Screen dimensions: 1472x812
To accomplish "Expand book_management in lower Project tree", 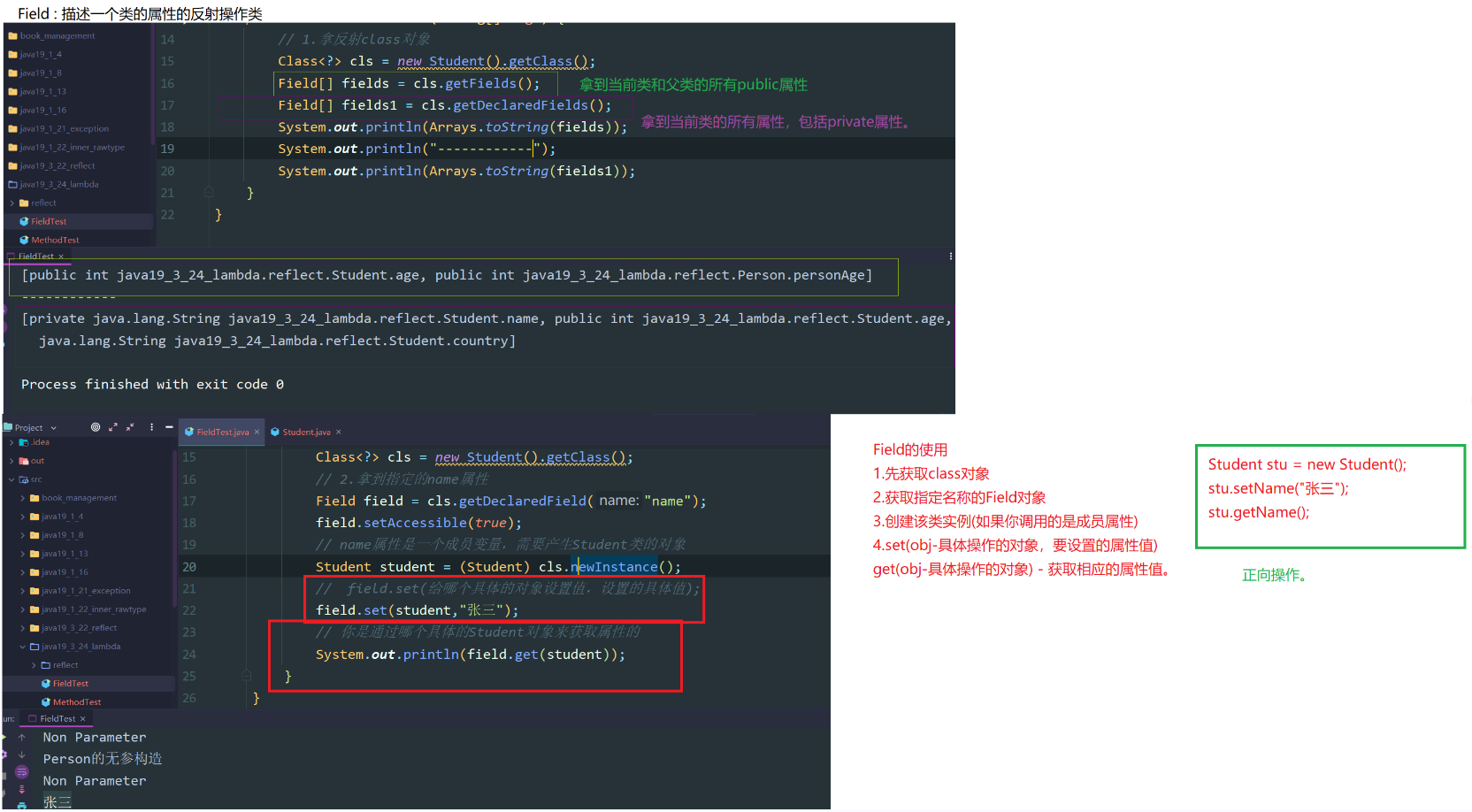I will pos(23,498).
